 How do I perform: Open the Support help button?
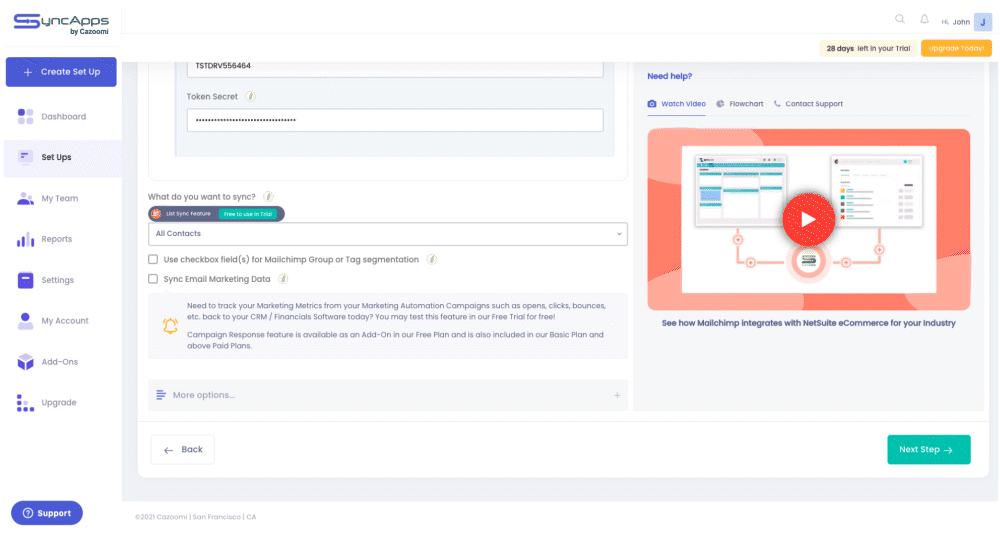pyautogui.click(x=47, y=513)
